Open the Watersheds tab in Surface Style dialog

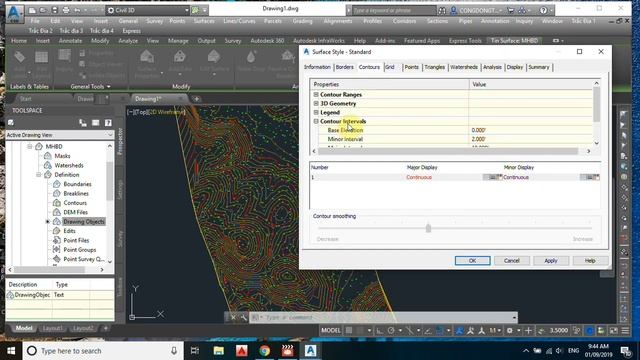point(464,67)
